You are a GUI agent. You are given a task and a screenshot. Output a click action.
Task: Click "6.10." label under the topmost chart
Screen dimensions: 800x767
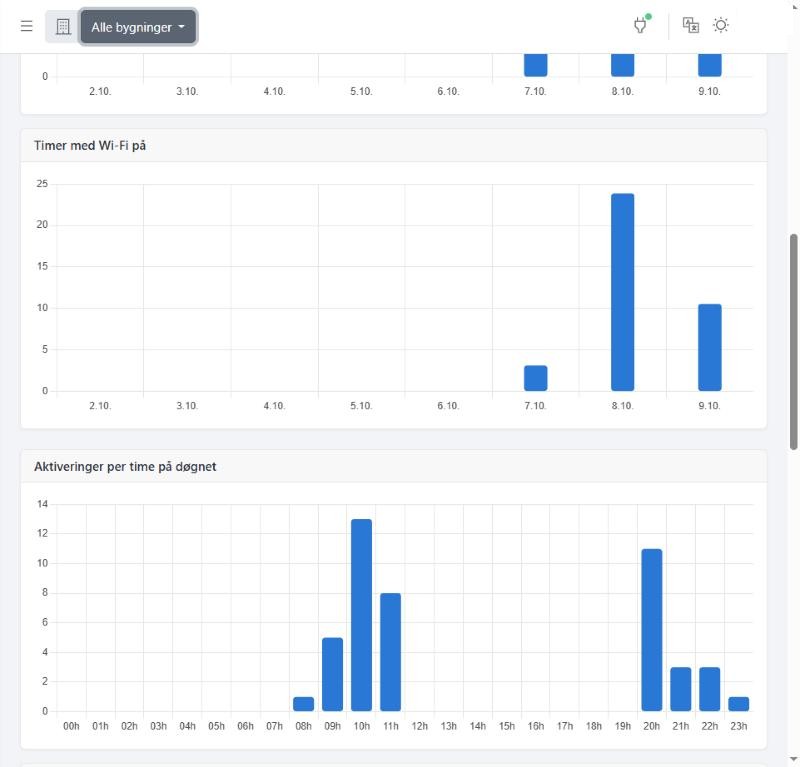point(448,92)
